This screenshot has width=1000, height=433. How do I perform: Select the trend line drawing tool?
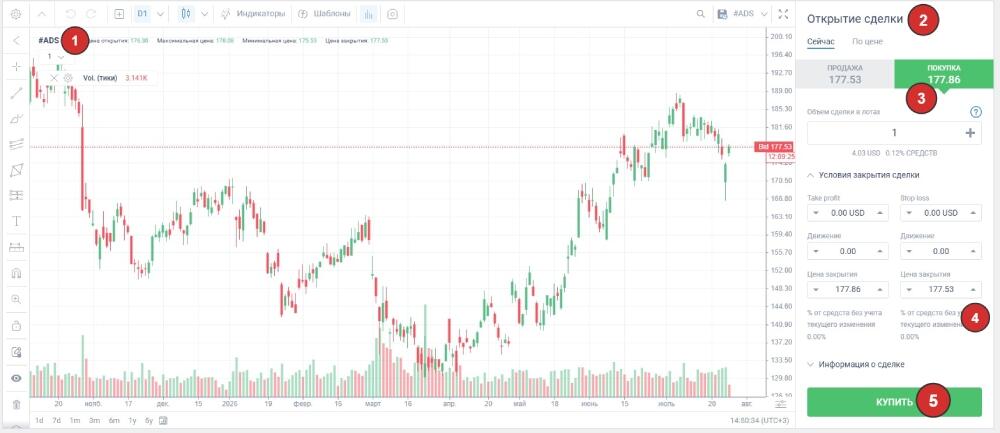click(x=17, y=93)
